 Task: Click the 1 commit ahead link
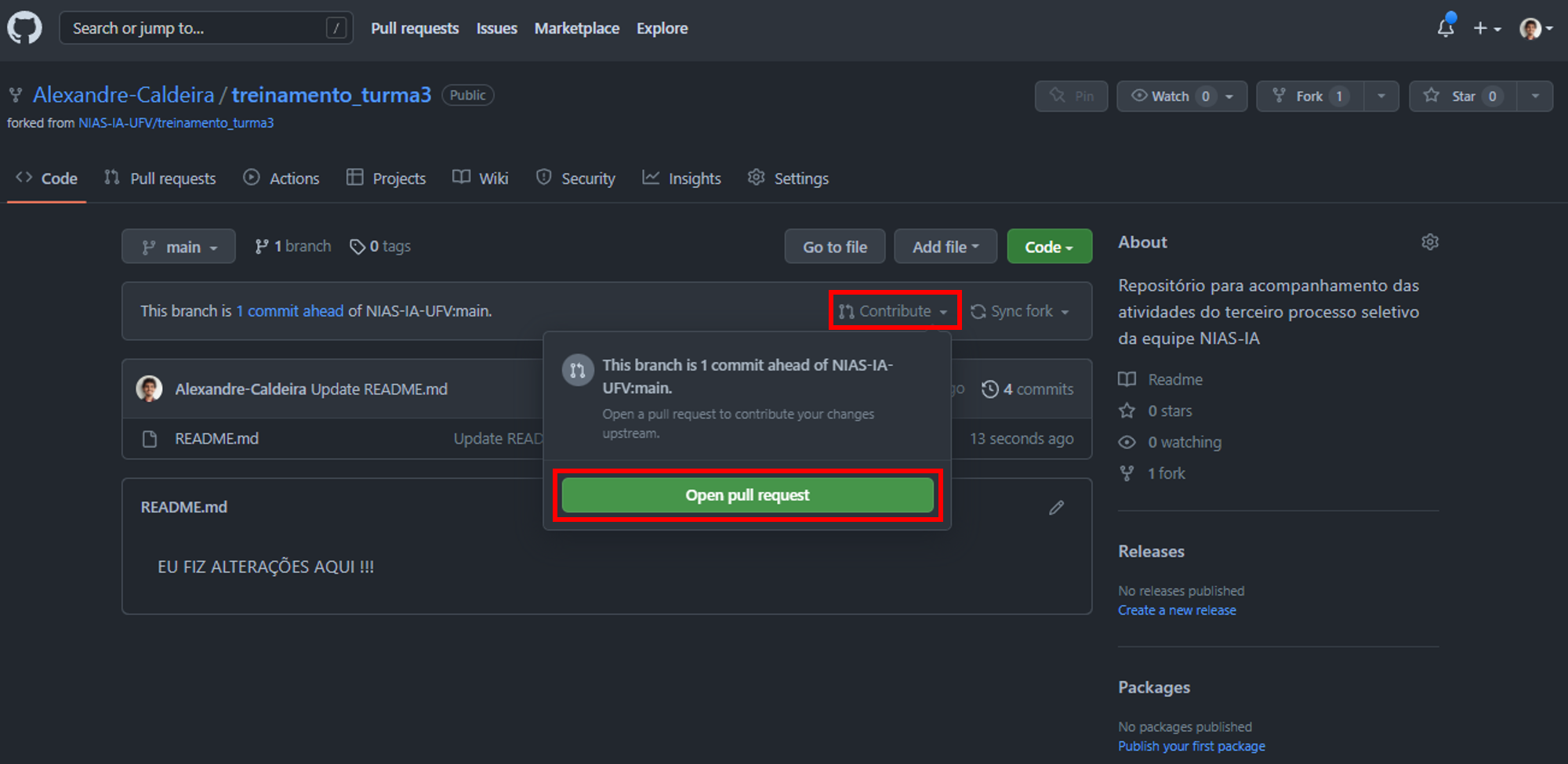tap(290, 311)
